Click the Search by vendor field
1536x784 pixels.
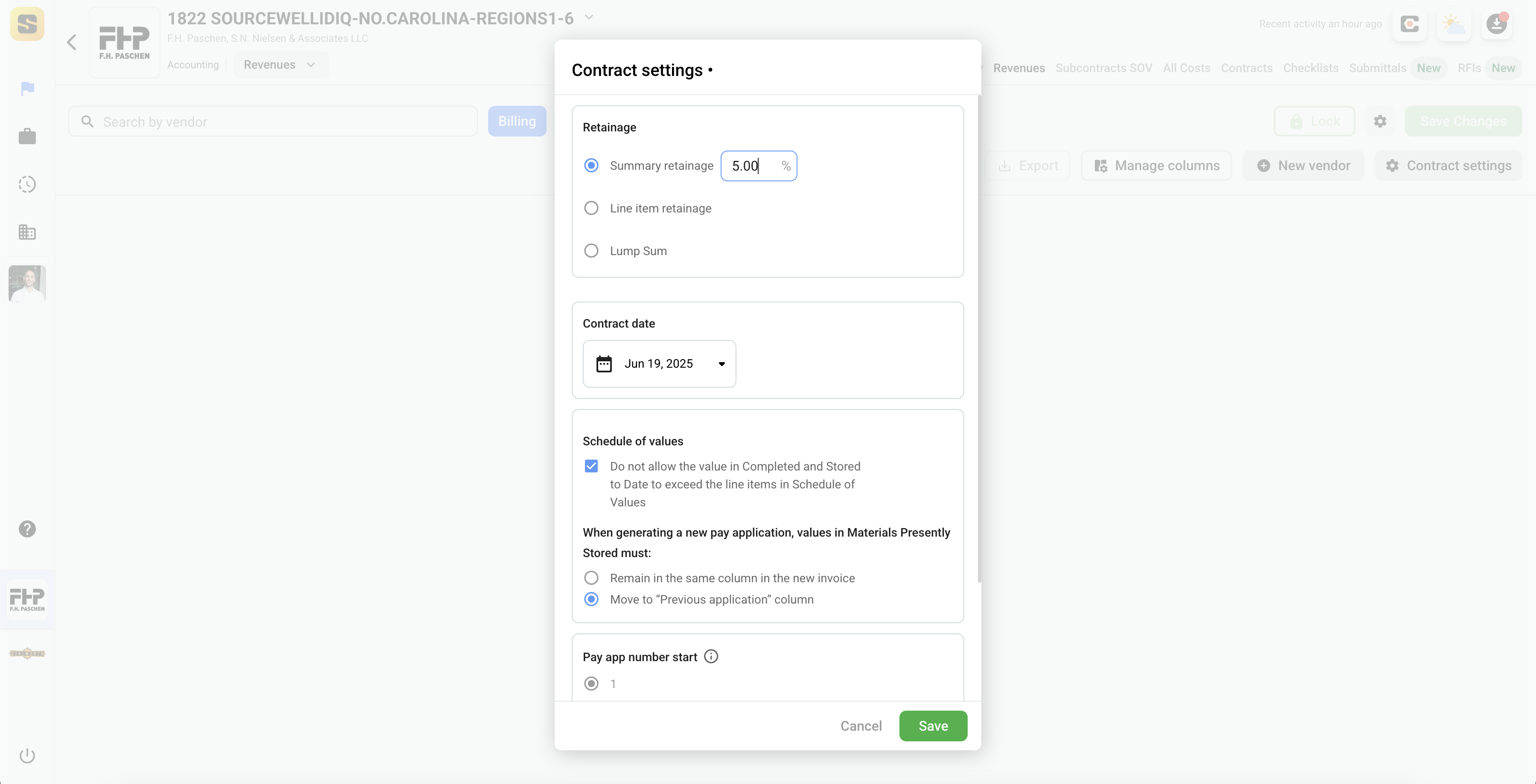pyautogui.click(x=273, y=122)
